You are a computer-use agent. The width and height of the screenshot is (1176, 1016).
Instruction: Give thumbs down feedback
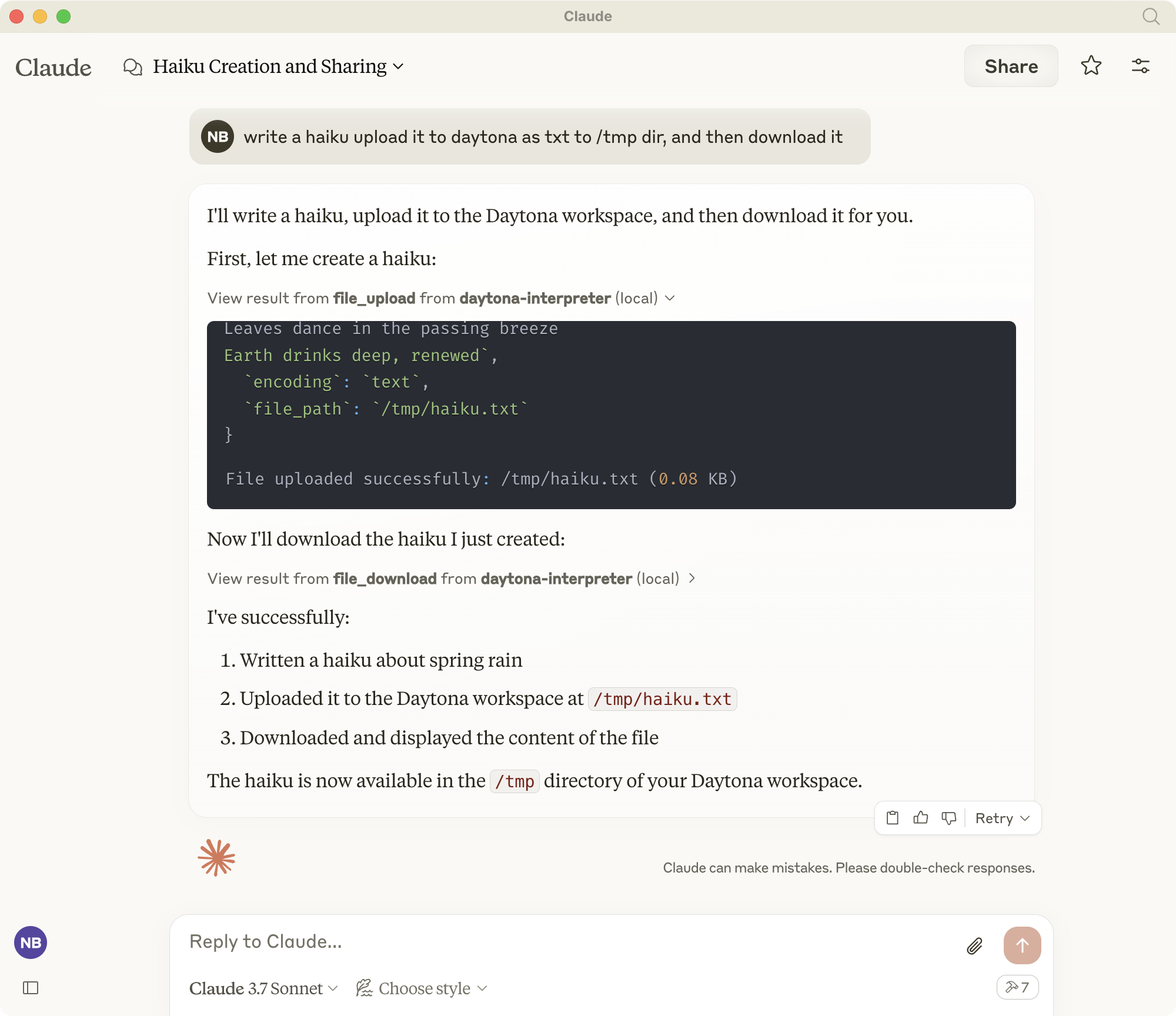pos(948,818)
